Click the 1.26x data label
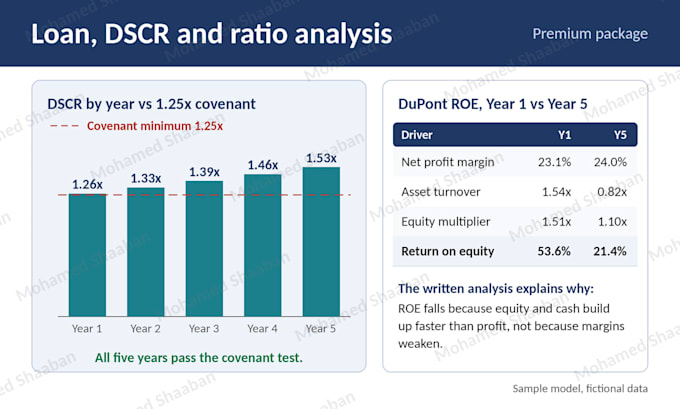Screen dimensions: 680x409 coord(87,185)
